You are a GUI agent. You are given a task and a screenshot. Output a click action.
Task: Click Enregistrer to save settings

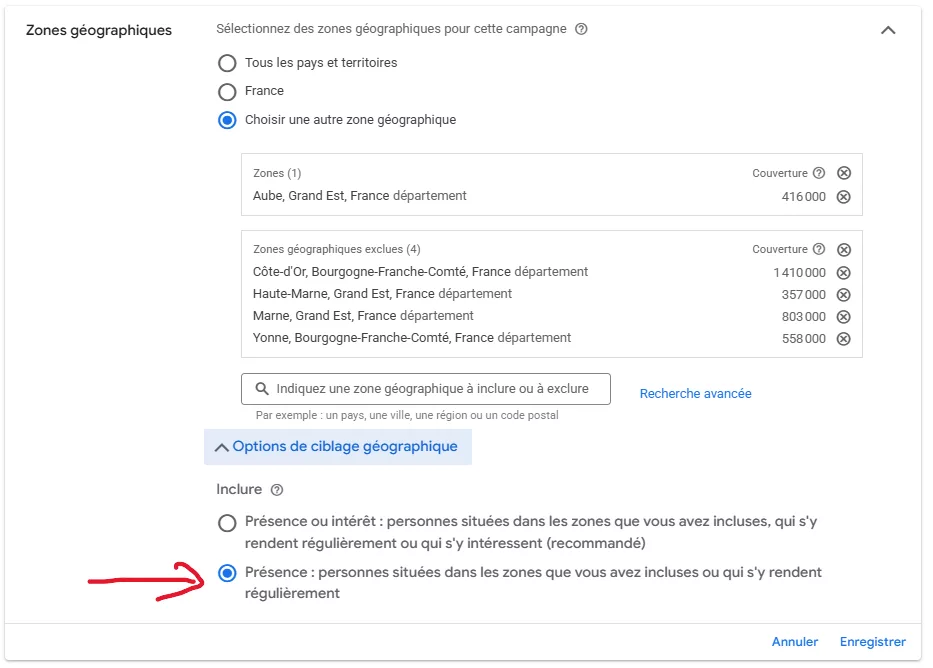click(x=872, y=641)
